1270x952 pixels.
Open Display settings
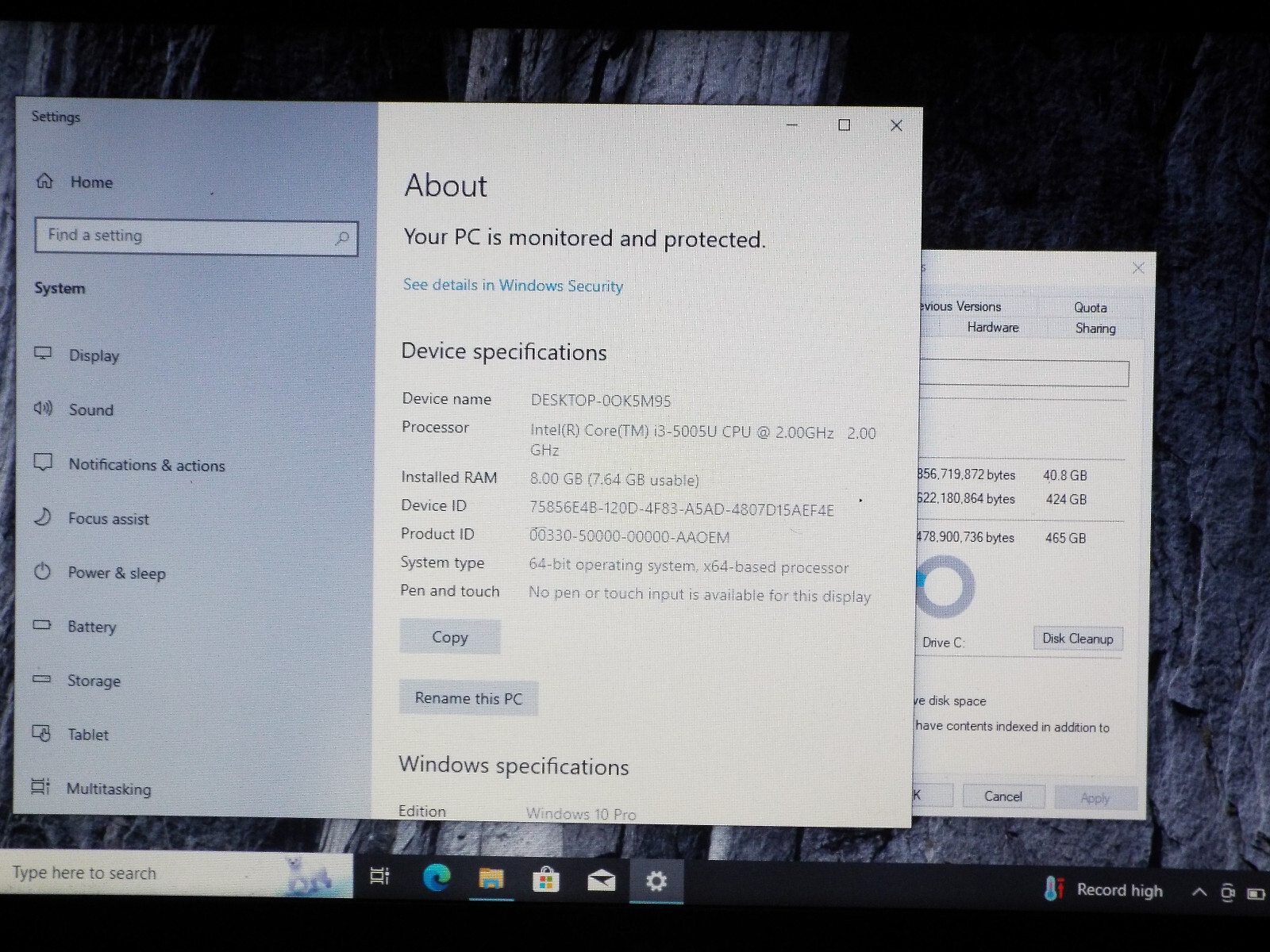point(77,355)
